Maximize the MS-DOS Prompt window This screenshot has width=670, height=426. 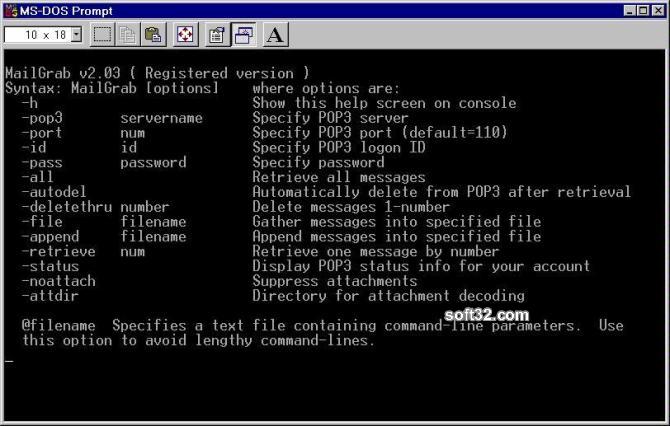(x=643, y=11)
